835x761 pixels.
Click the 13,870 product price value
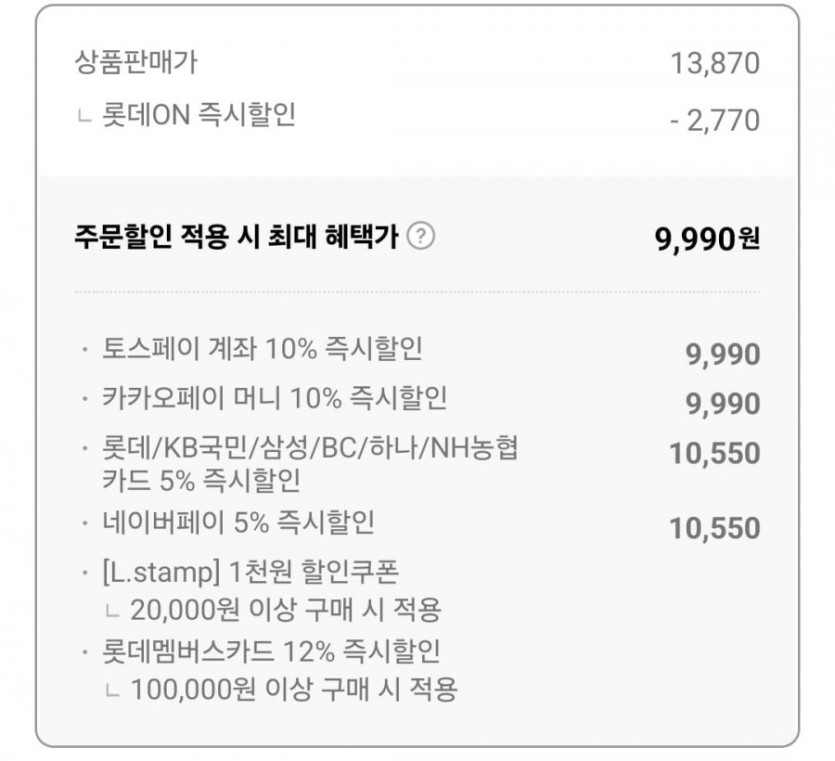click(x=715, y=64)
